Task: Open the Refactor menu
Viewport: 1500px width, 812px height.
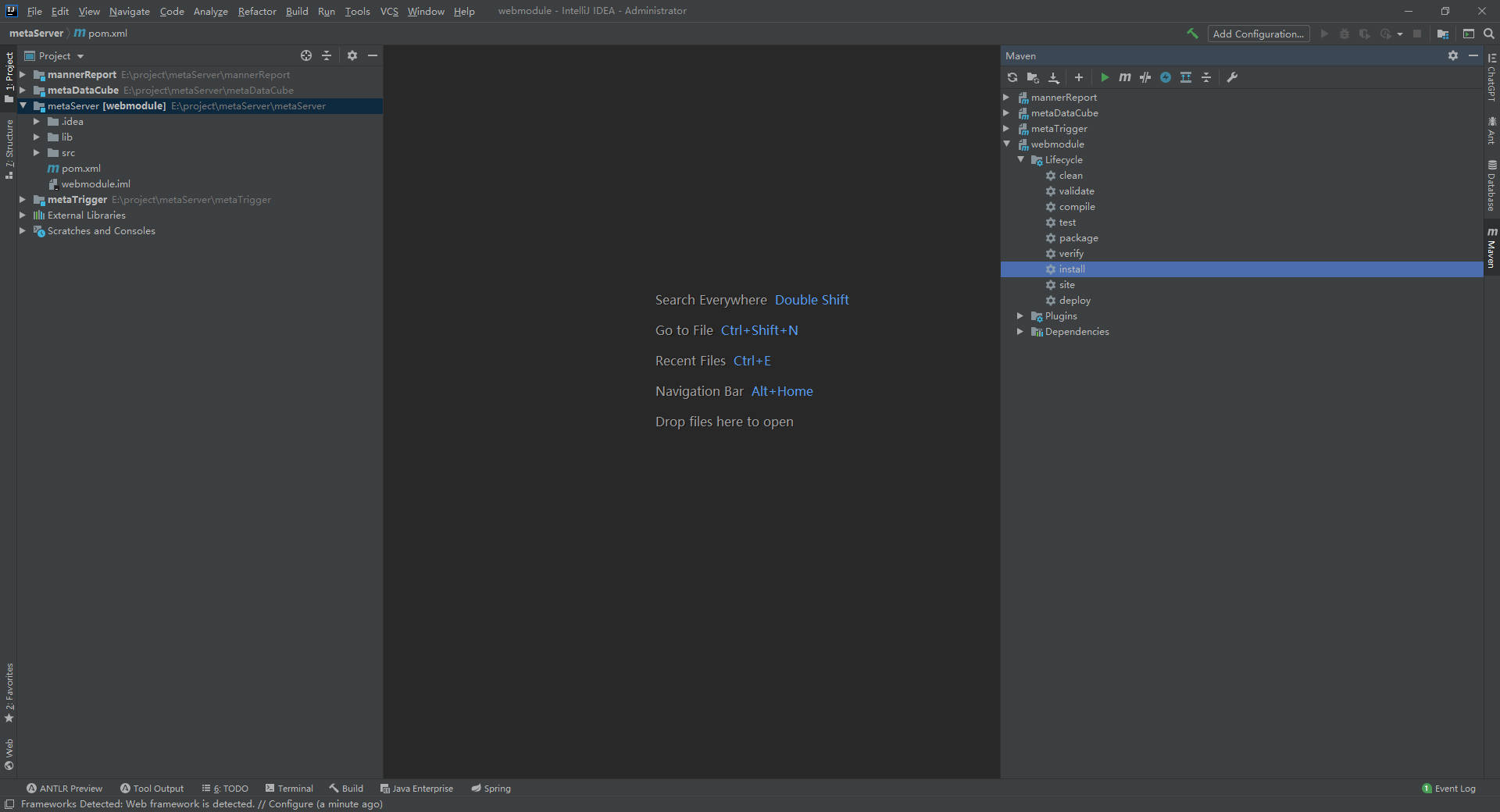Action: pos(257,11)
